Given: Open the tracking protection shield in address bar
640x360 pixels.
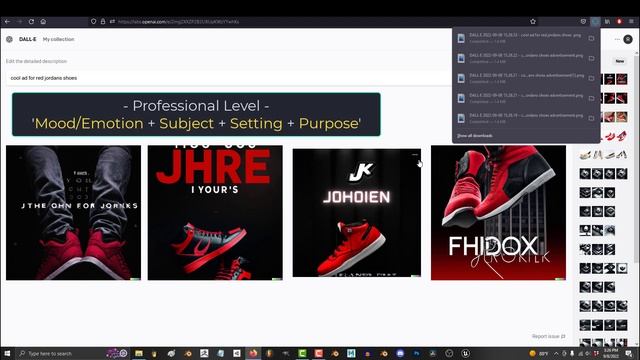Looking at the screenshot, I should point(93,21).
